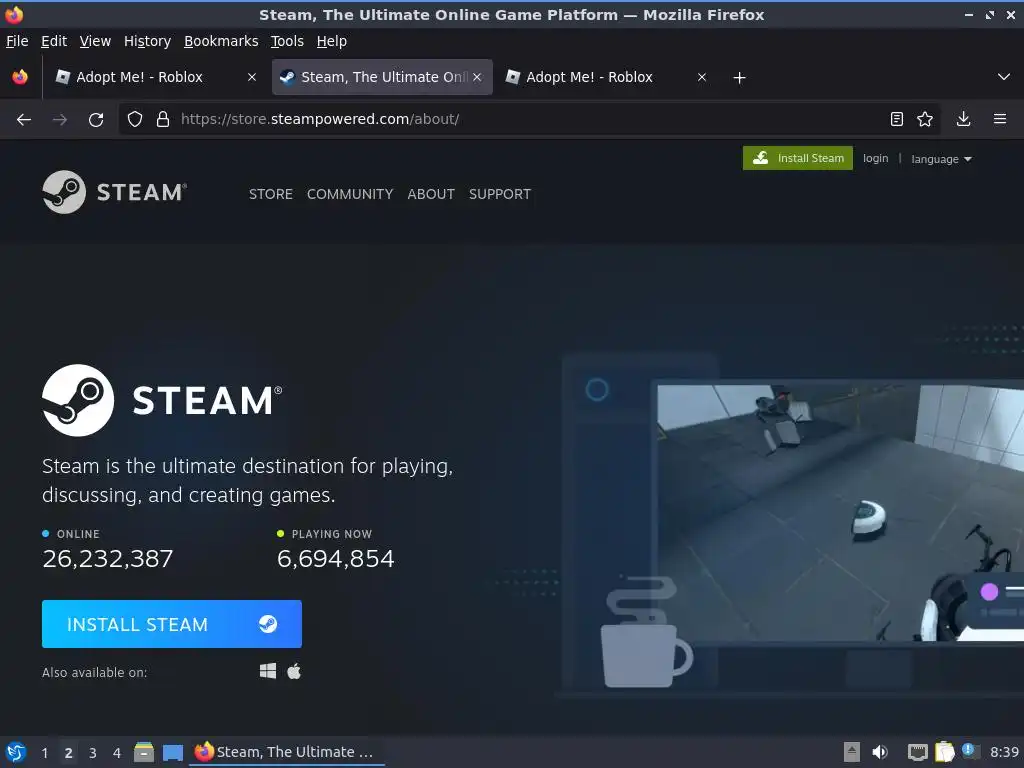Screen dimensions: 1024x768
Task: Open the taskbar start menu icon
Action: click(x=16, y=752)
